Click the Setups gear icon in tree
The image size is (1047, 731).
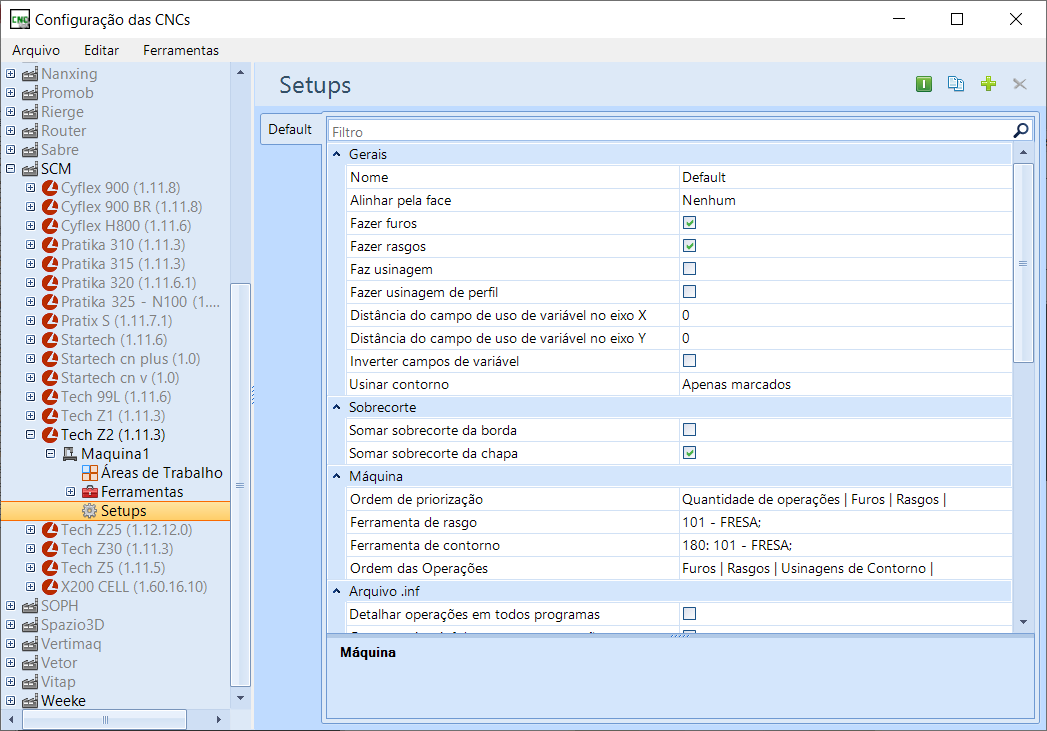[x=89, y=511]
